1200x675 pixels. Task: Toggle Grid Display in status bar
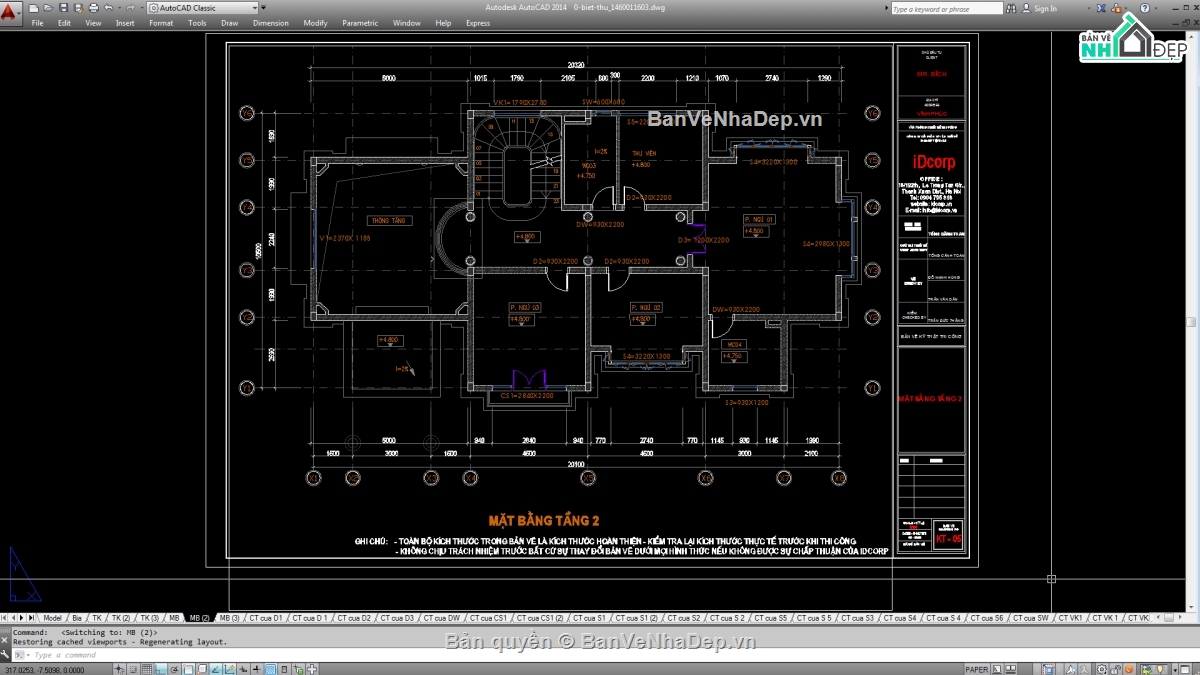[147, 669]
